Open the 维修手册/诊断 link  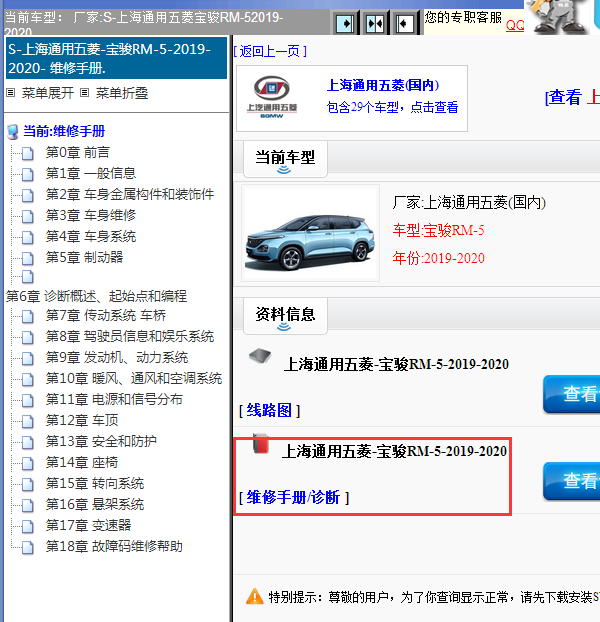tap(294, 497)
